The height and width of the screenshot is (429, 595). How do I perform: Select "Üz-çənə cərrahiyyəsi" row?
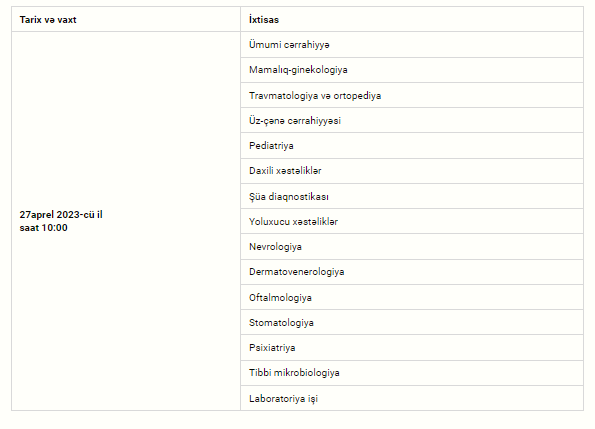[412, 120]
